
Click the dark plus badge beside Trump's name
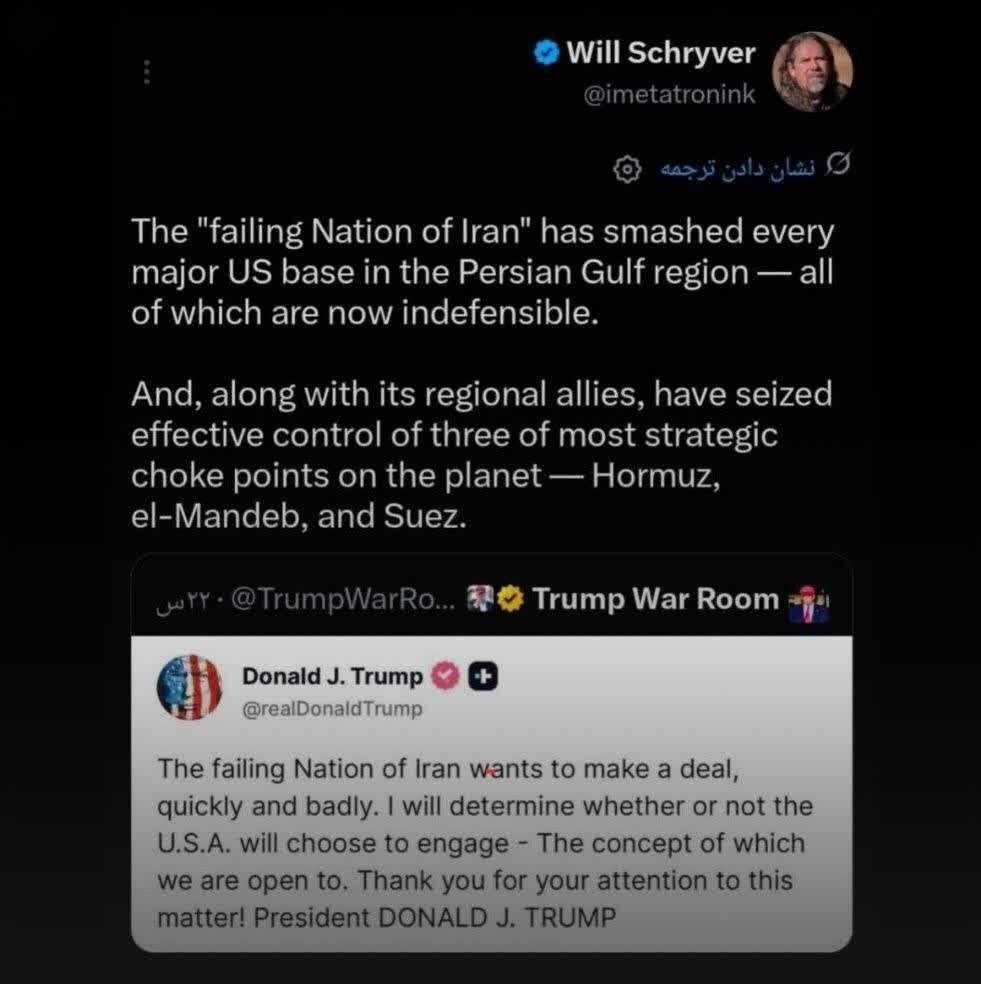pos(483,676)
